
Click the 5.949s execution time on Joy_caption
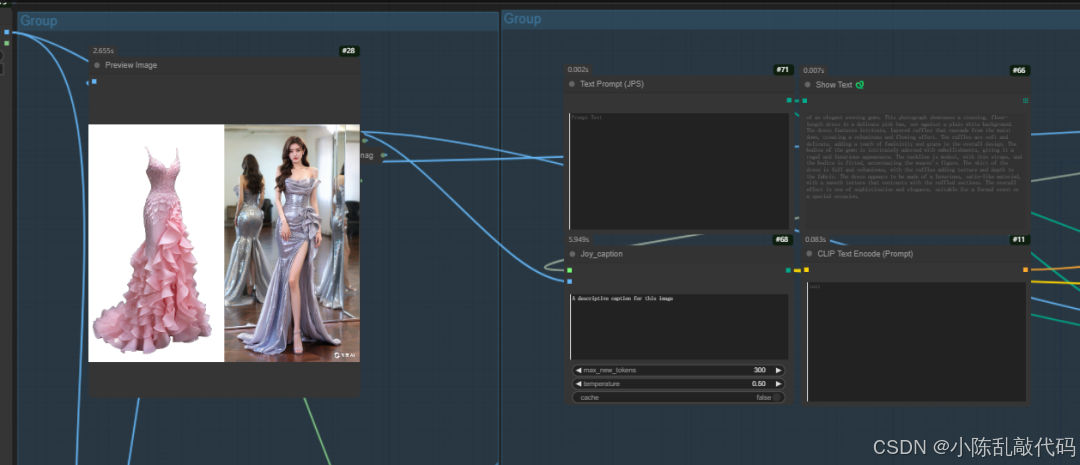(x=580, y=240)
